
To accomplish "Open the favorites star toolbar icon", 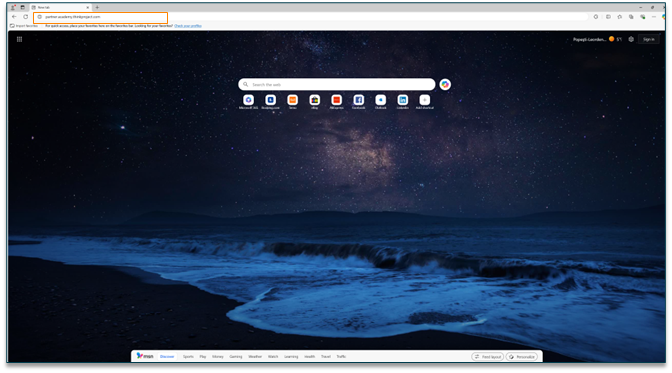I will pyautogui.click(x=620, y=17).
